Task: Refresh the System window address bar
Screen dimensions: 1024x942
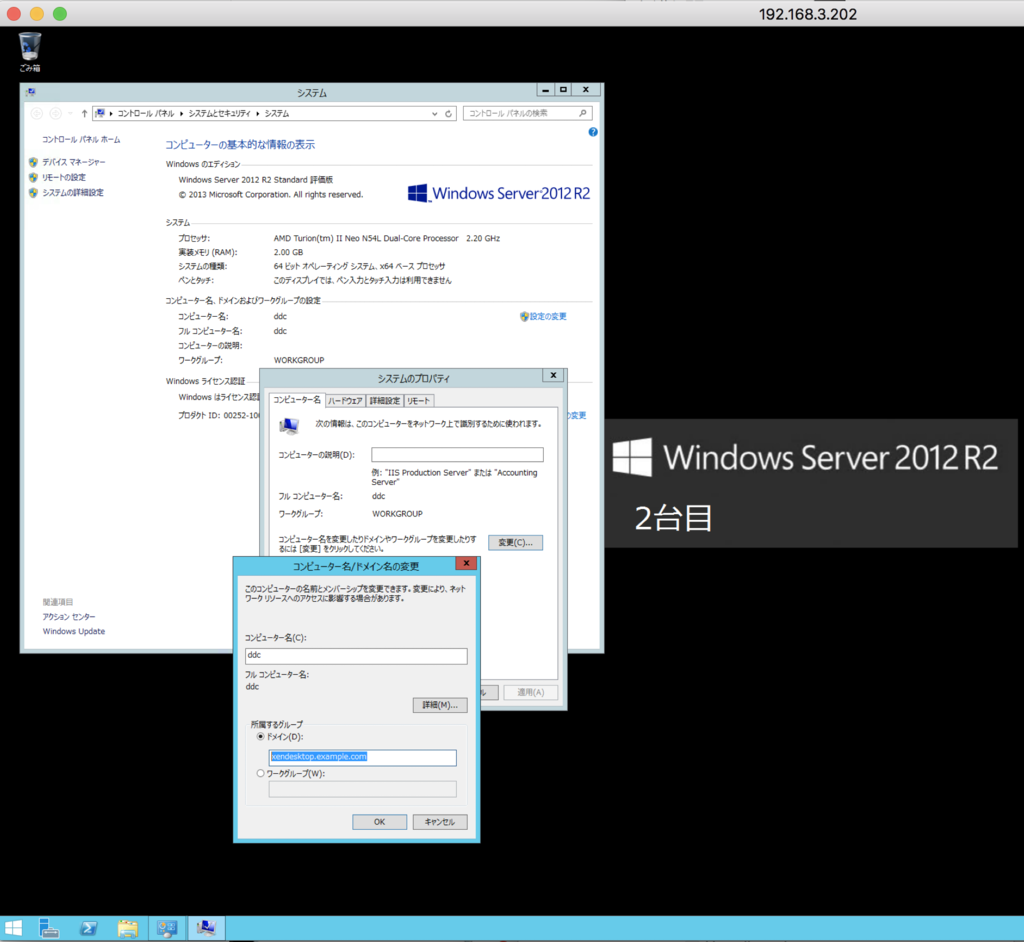Action: pos(449,114)
